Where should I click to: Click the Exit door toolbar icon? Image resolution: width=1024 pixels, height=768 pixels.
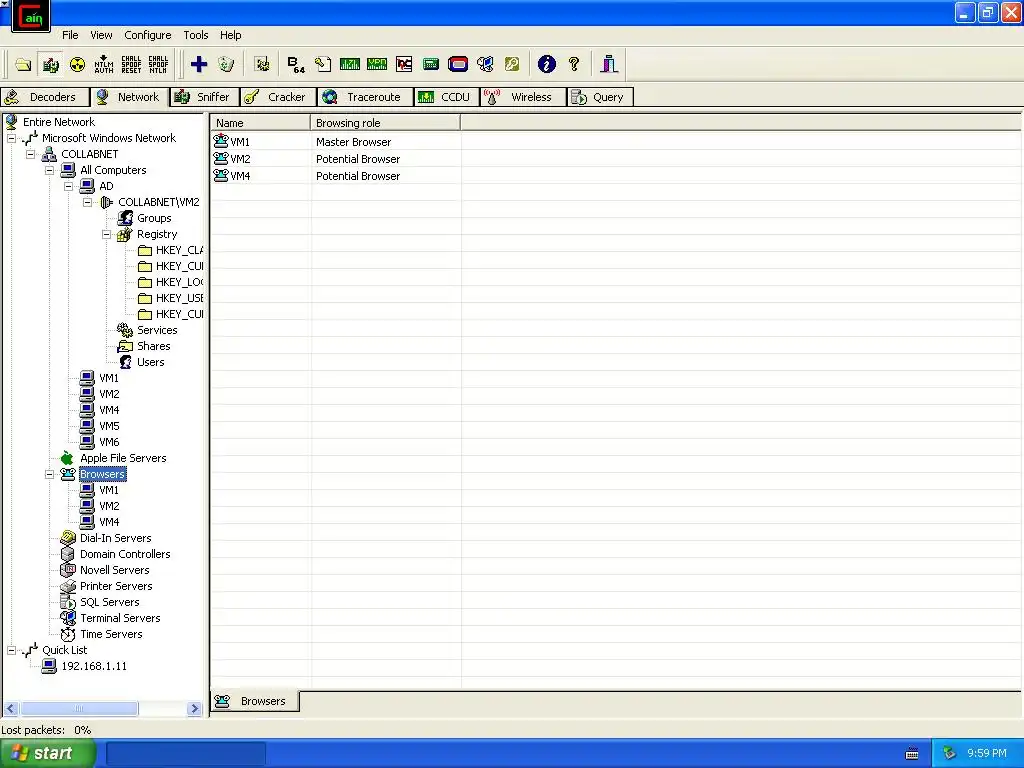coord(609,64)
